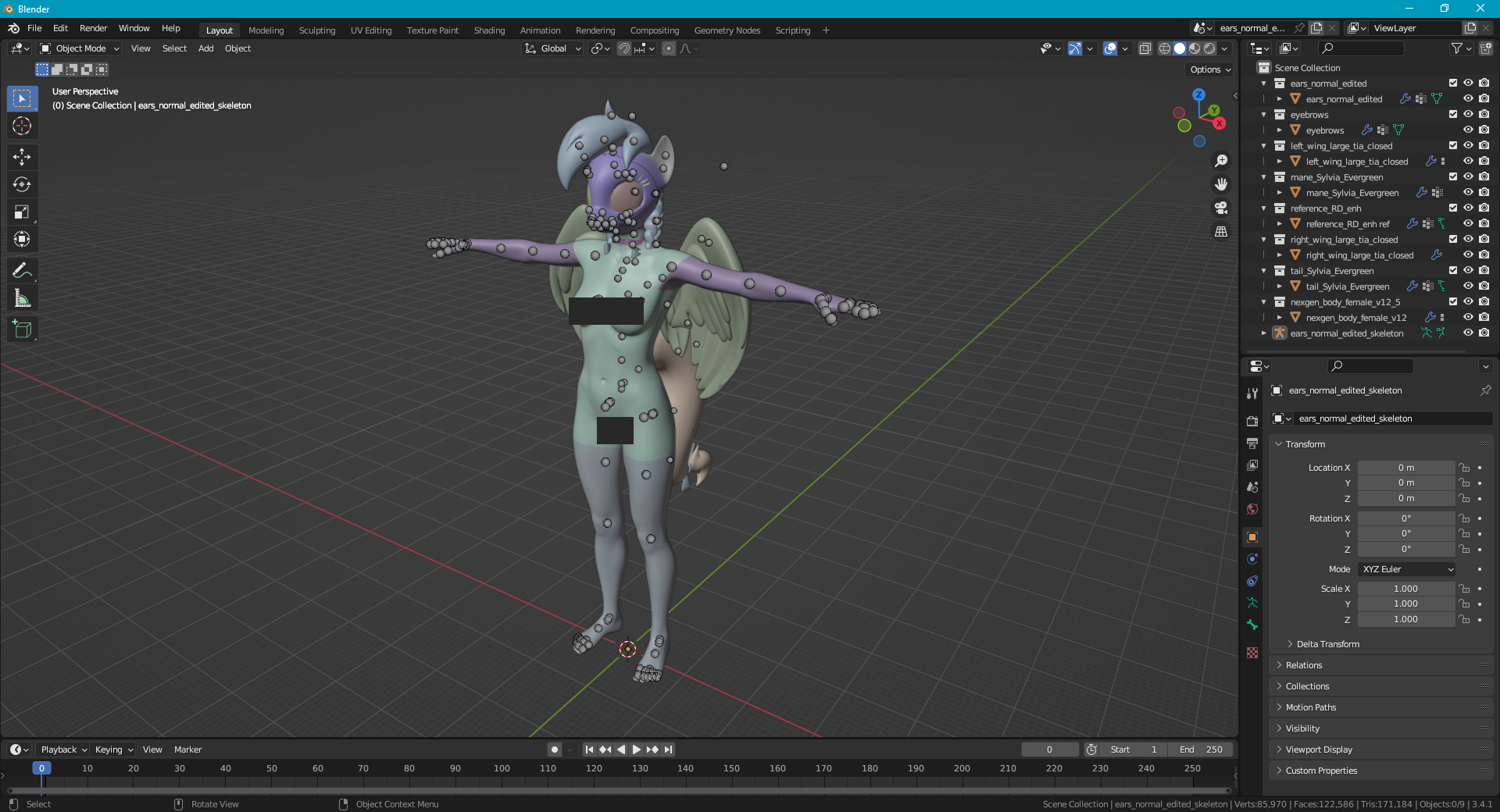Screen dimensions: 1500x812
Task: Expand the Delta Transform panel
Action: click(1327, 644)
